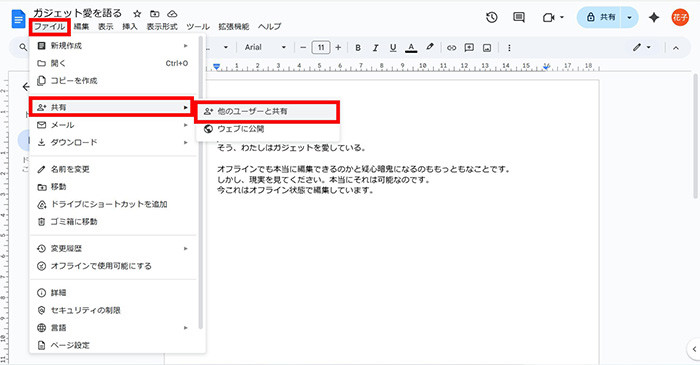The height and width of the screenshot is (365, 700).
Task: Open the version history clock icon
Action: pos(492,17)
